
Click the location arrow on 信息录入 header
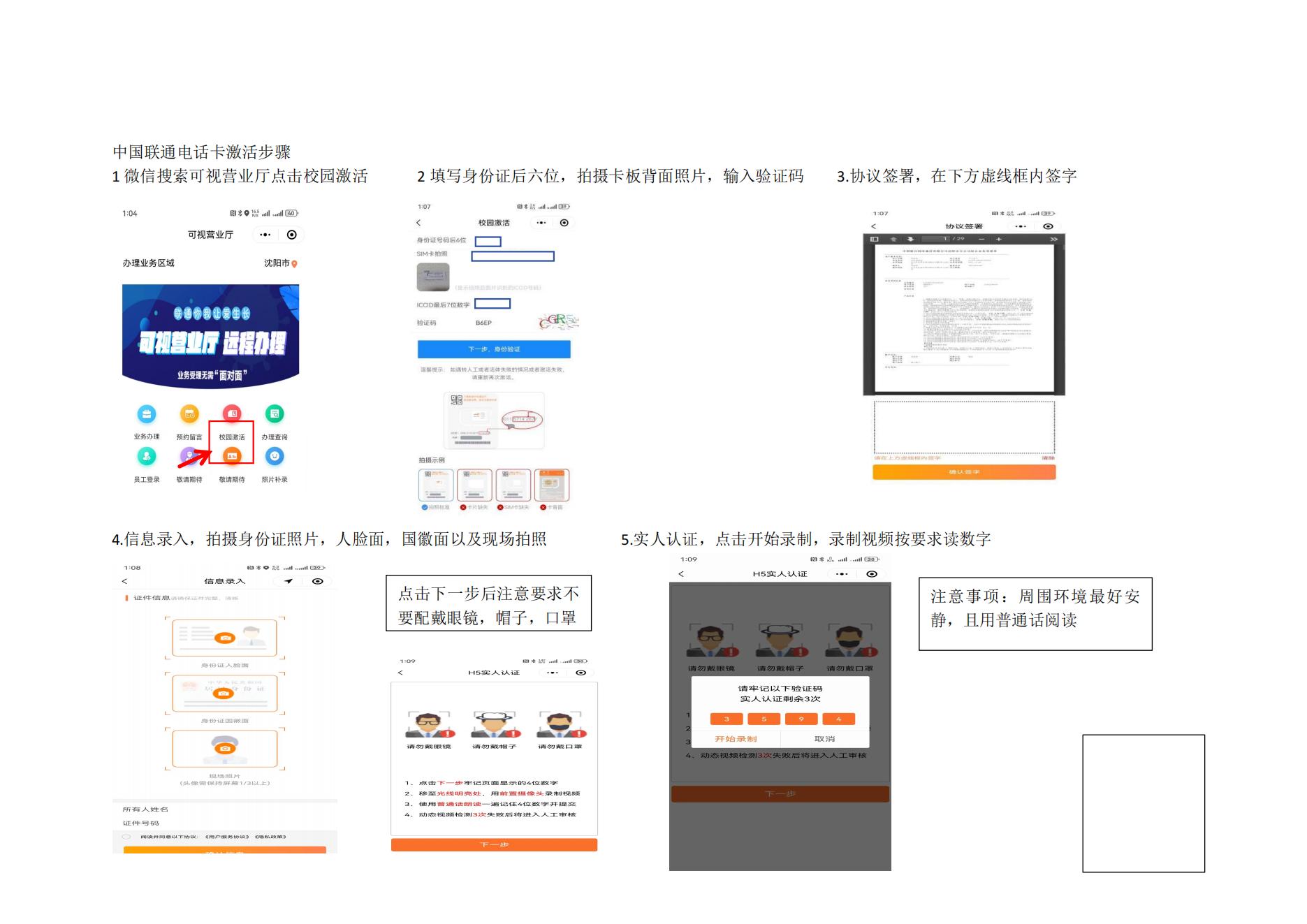click(288, 581)
